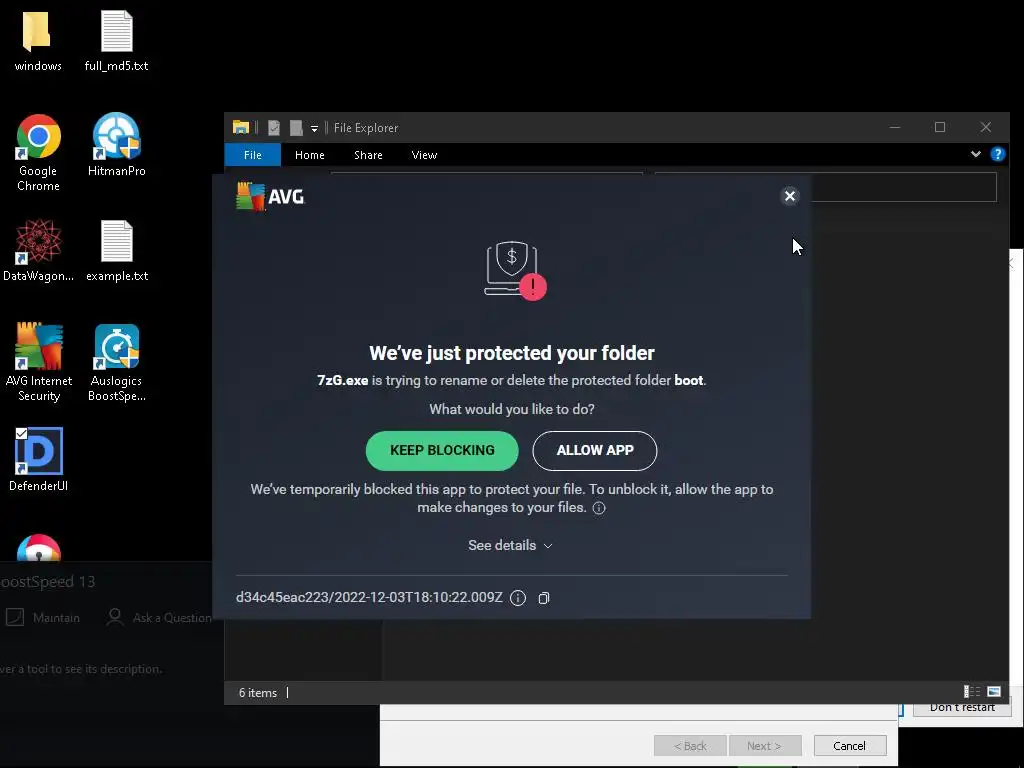Open Customize Quick Access Toolbar dropdown
Image resolution: width=1024 pixels, height=768 pixels.
click(314, 128)
